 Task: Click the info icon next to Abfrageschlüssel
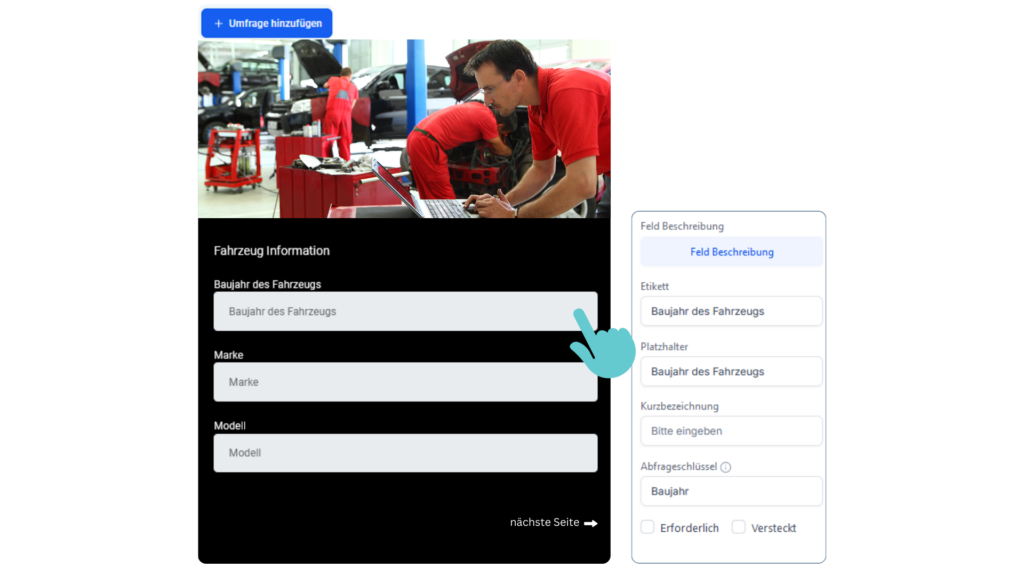[726, 467]
